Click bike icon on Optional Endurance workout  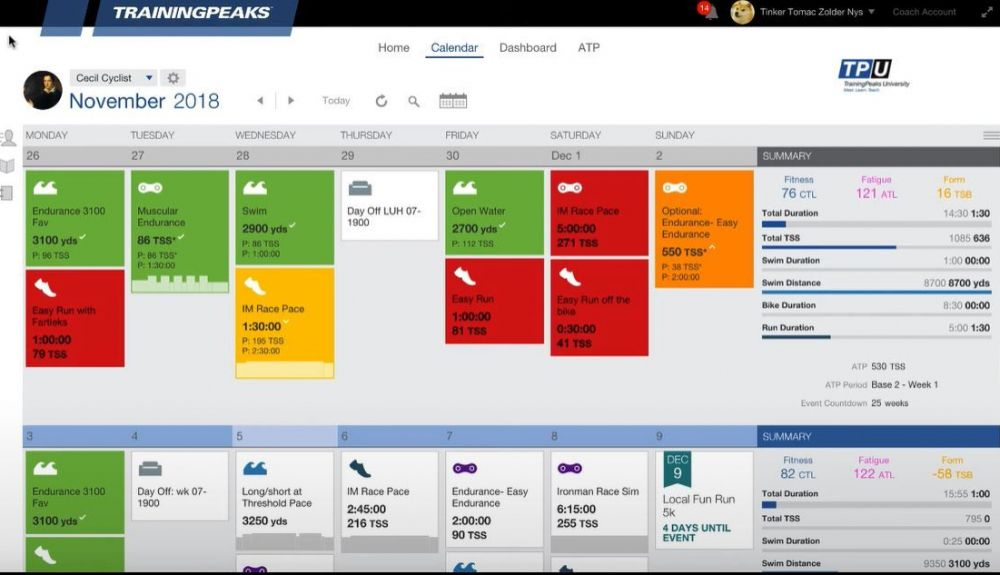675,187
